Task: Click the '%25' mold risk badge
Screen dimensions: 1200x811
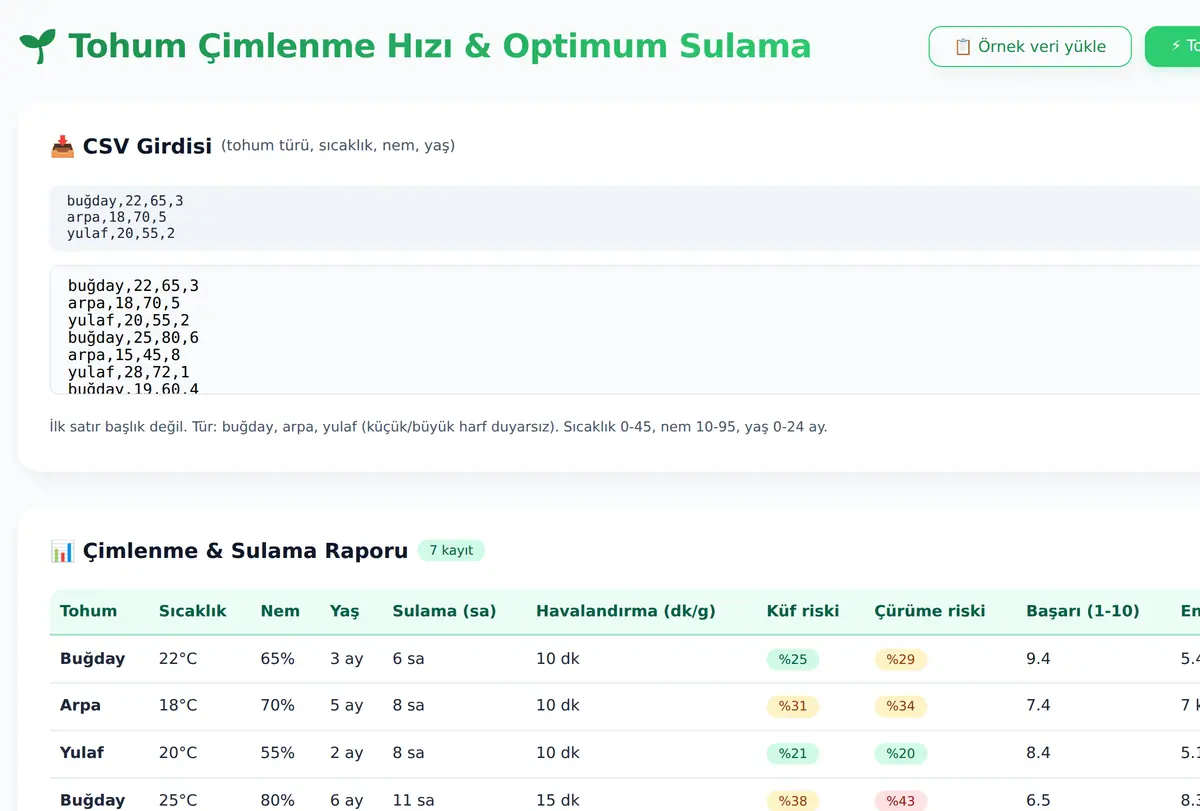Action: click(793, 659)
